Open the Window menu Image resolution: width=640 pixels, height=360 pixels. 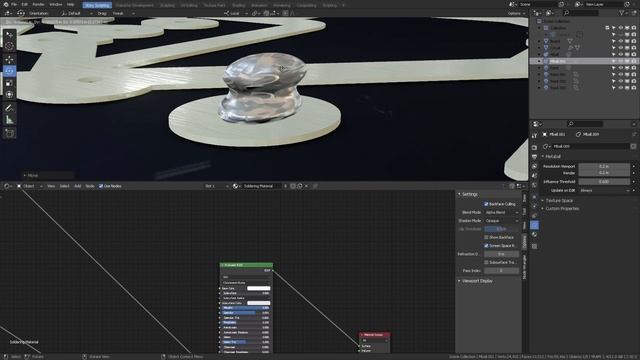[x=56, y=4]
